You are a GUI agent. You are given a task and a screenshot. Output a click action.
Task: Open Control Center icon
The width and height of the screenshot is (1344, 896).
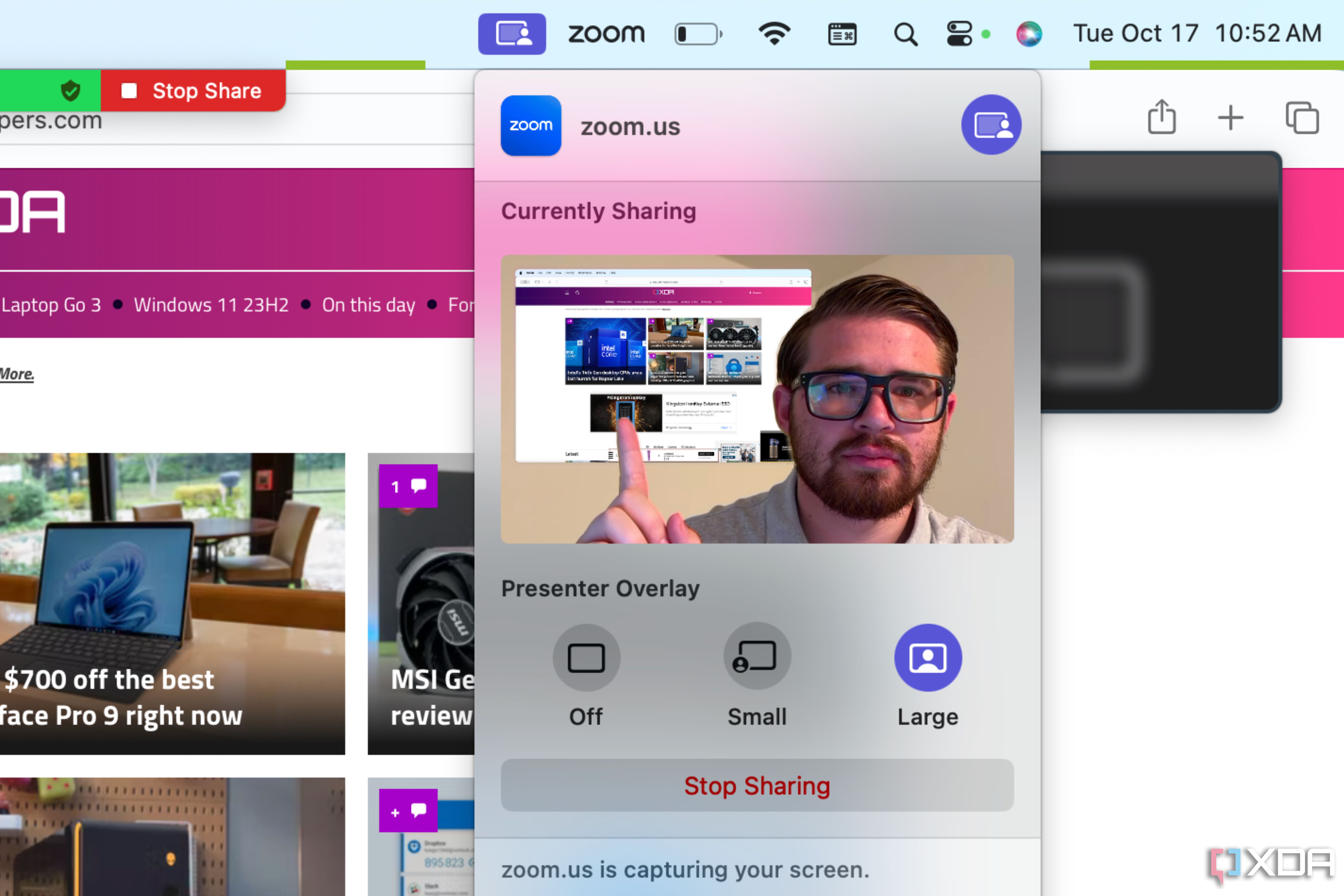(x=960, y=34)
